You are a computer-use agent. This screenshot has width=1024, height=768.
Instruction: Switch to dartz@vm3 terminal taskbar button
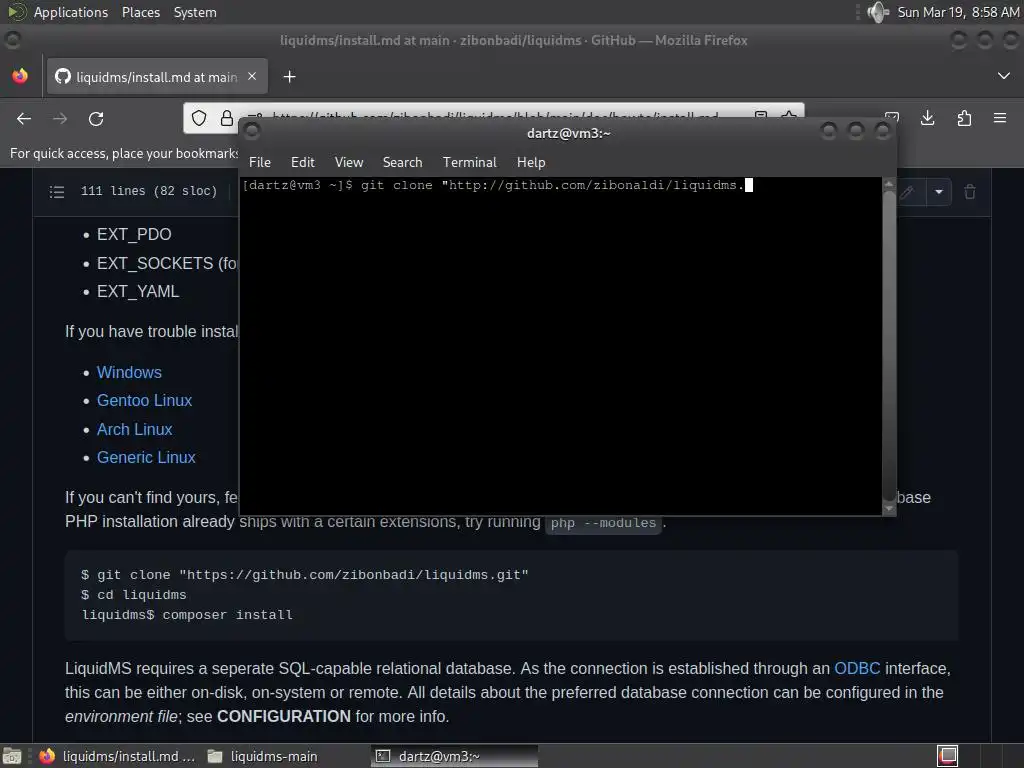tap(455, 756)
